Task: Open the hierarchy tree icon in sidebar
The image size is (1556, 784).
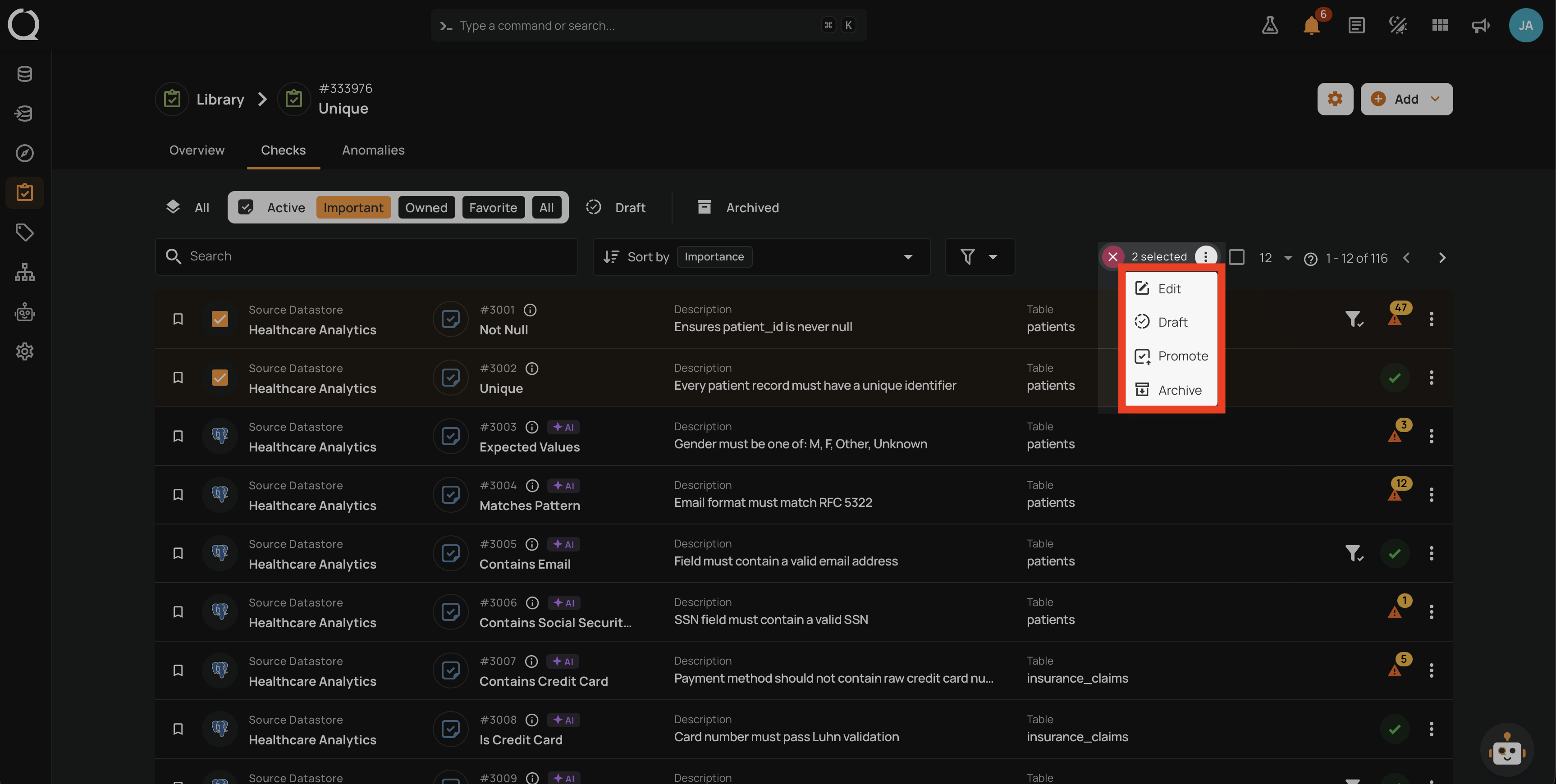Action: coord(25,272)
